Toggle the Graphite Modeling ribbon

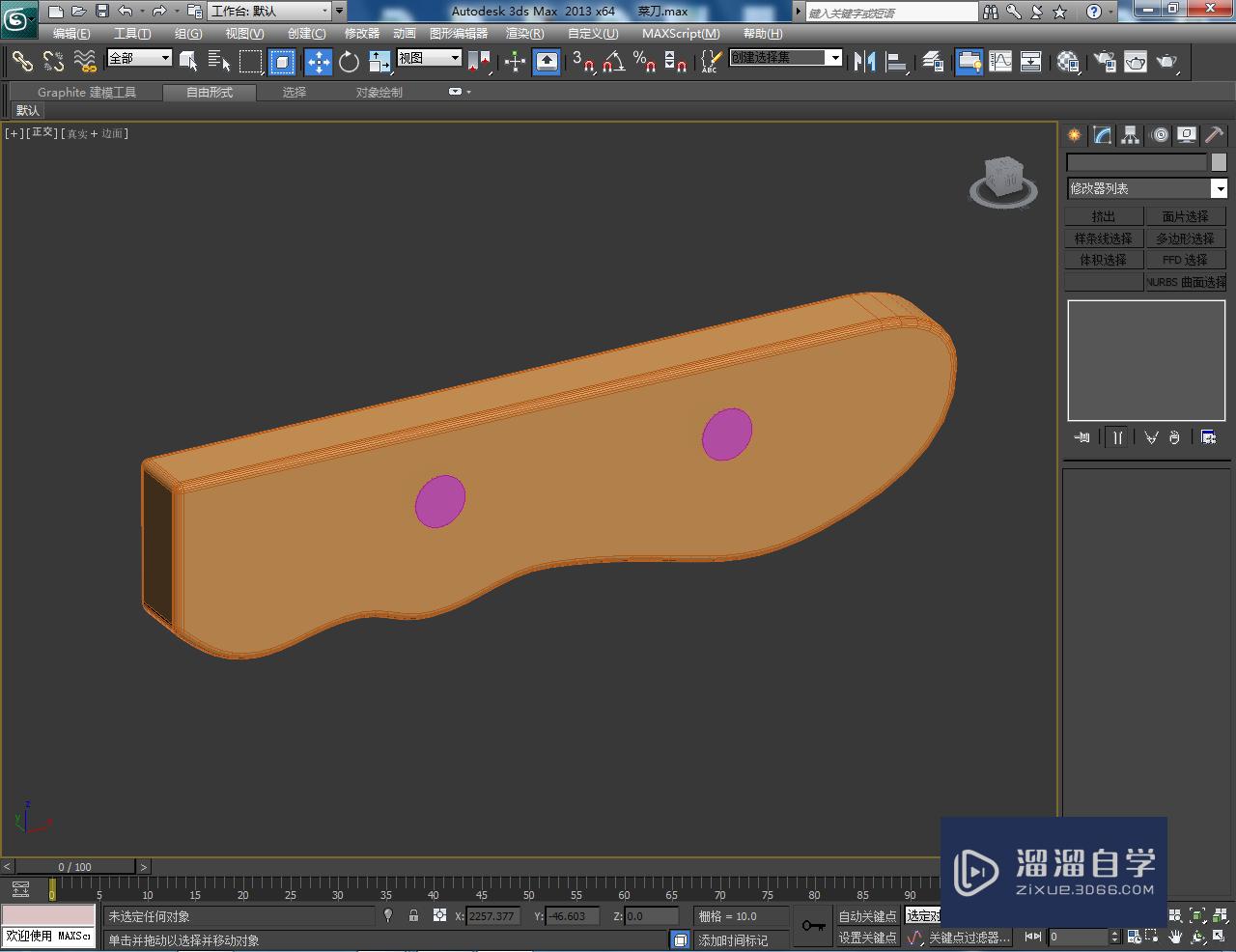969,62
